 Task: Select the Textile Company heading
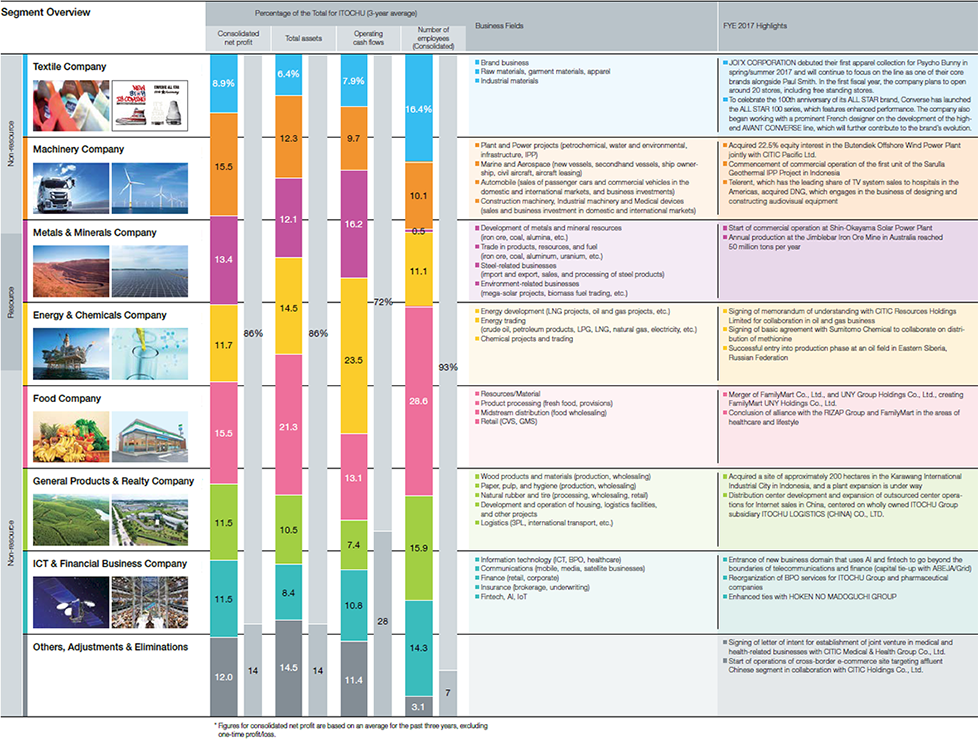69,66
